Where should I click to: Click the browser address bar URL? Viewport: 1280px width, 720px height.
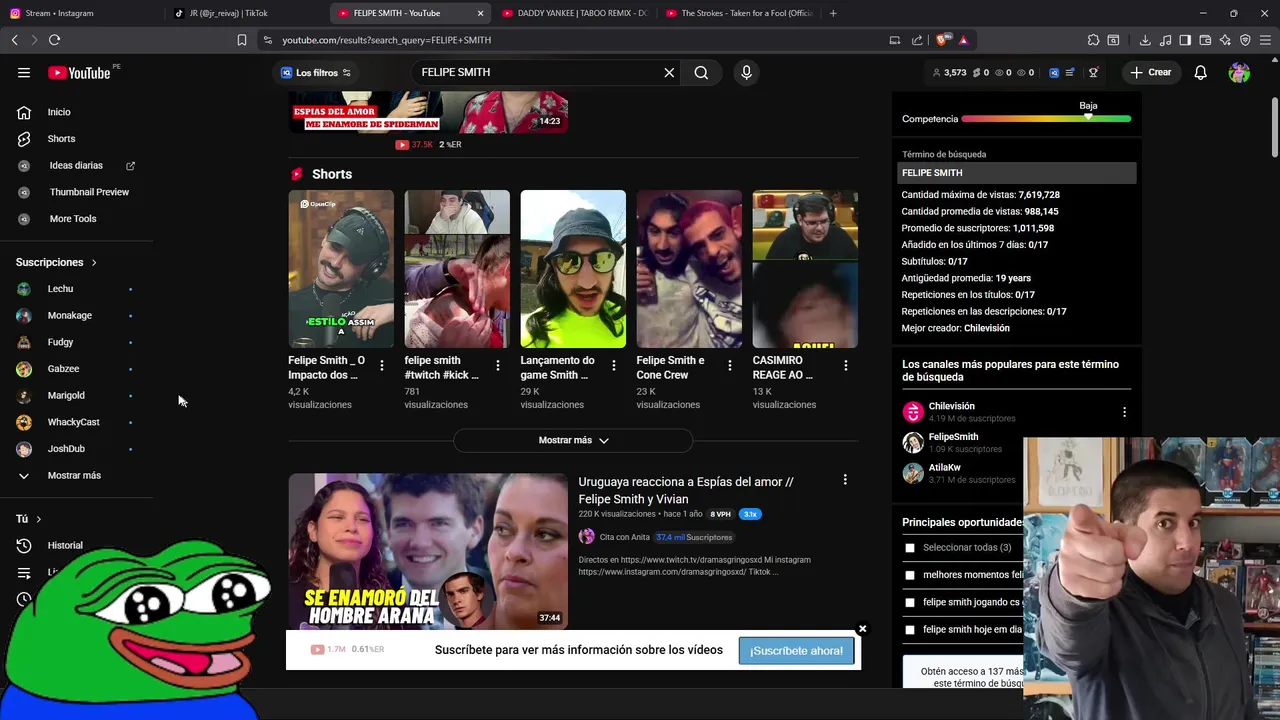click(386, 40)
